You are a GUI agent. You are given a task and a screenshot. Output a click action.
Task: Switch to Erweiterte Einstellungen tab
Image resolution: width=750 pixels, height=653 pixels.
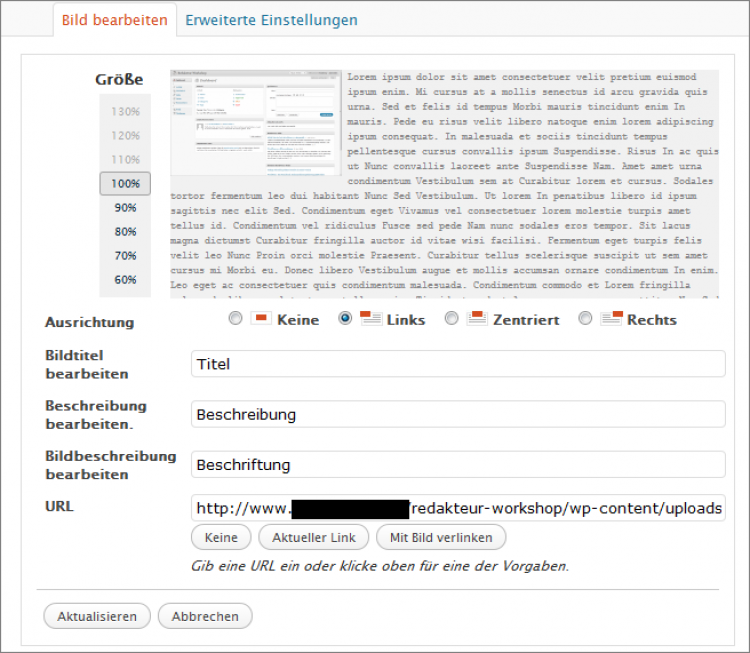click(x=271, y=20)
